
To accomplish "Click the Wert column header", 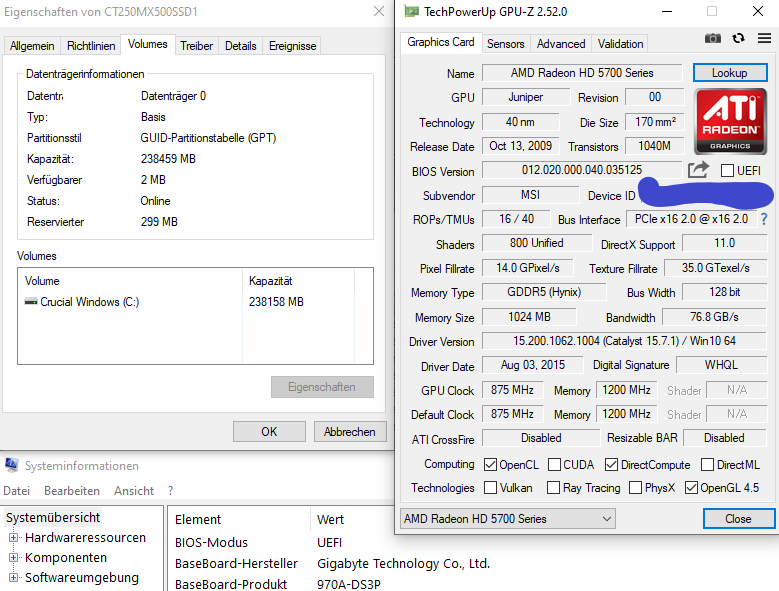I will pyautogui.click(x=353, y=519).
